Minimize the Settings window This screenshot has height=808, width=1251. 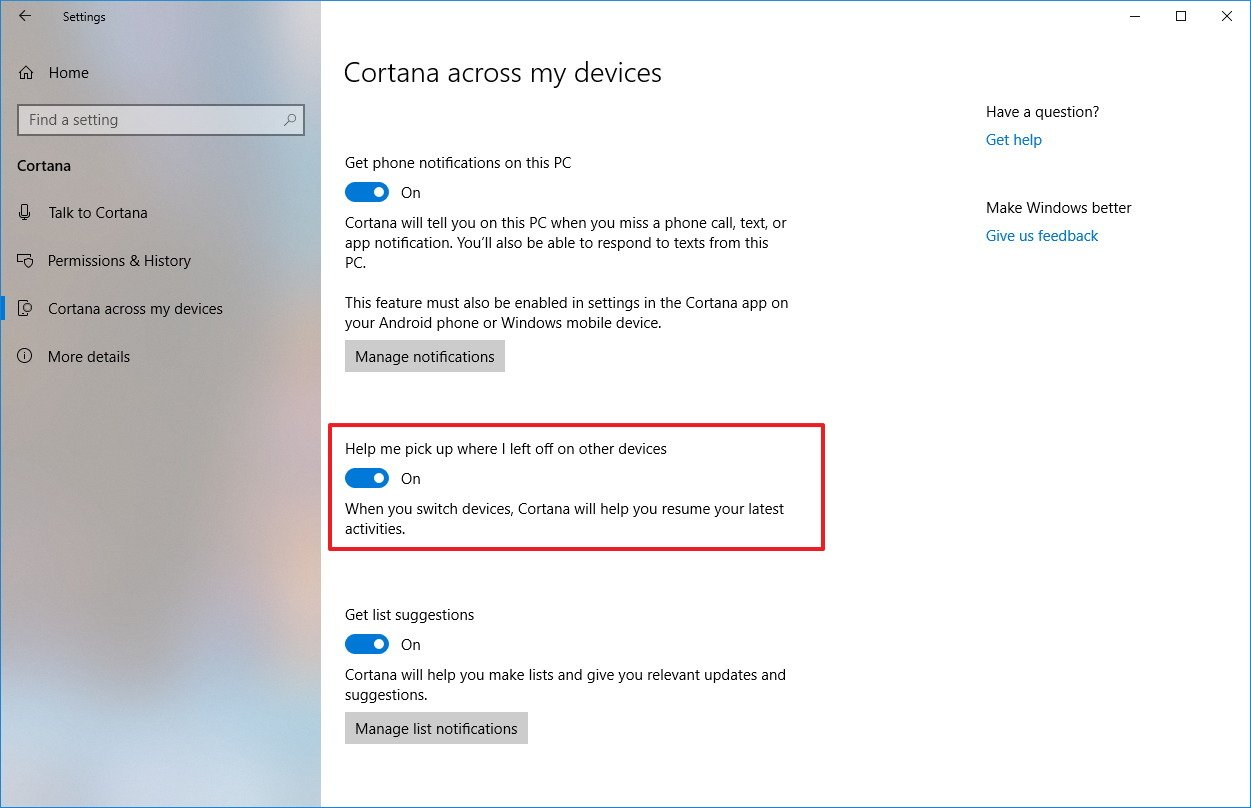click(x=1135, y=16)
